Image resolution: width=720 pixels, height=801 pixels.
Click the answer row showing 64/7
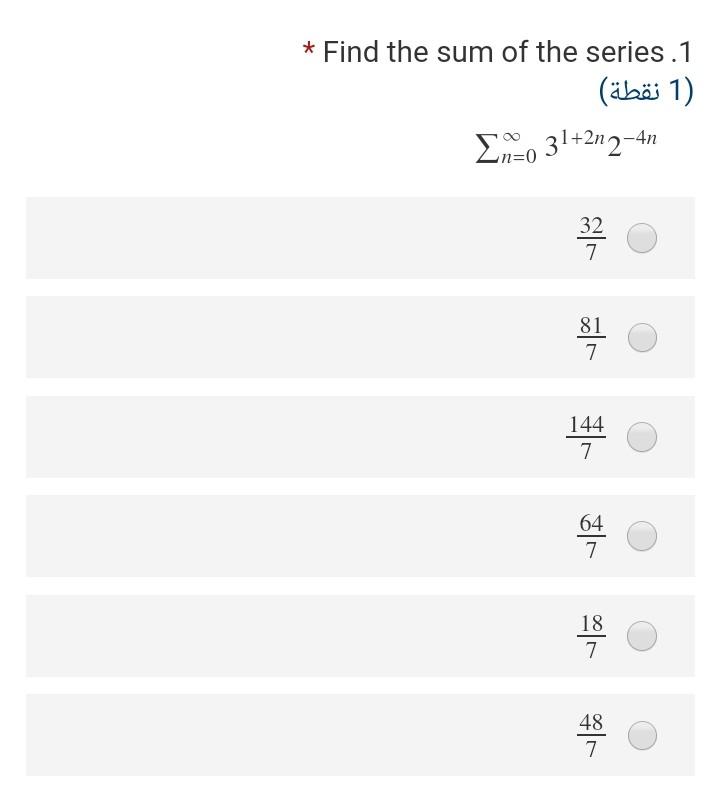pyautogui.click(x=360, y=536)
